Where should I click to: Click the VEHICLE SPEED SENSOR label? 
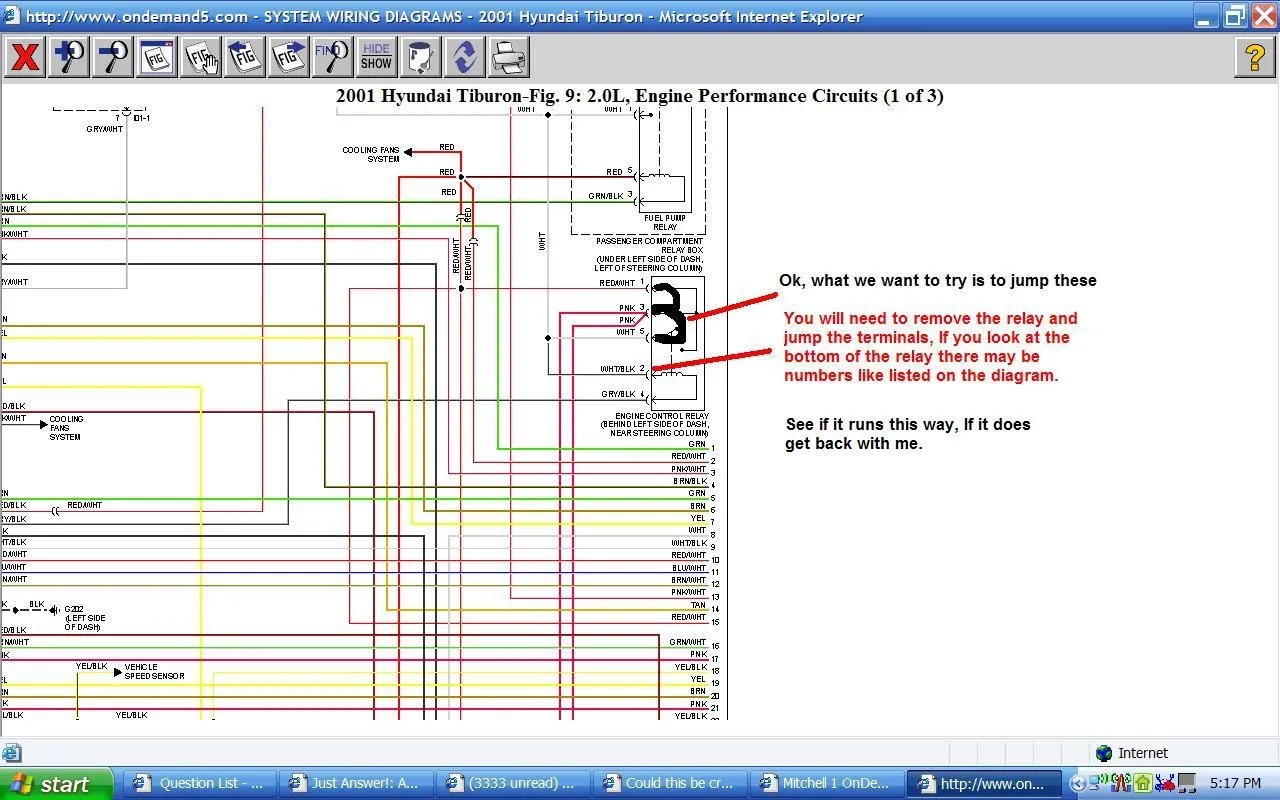click(x=154, y=671)
